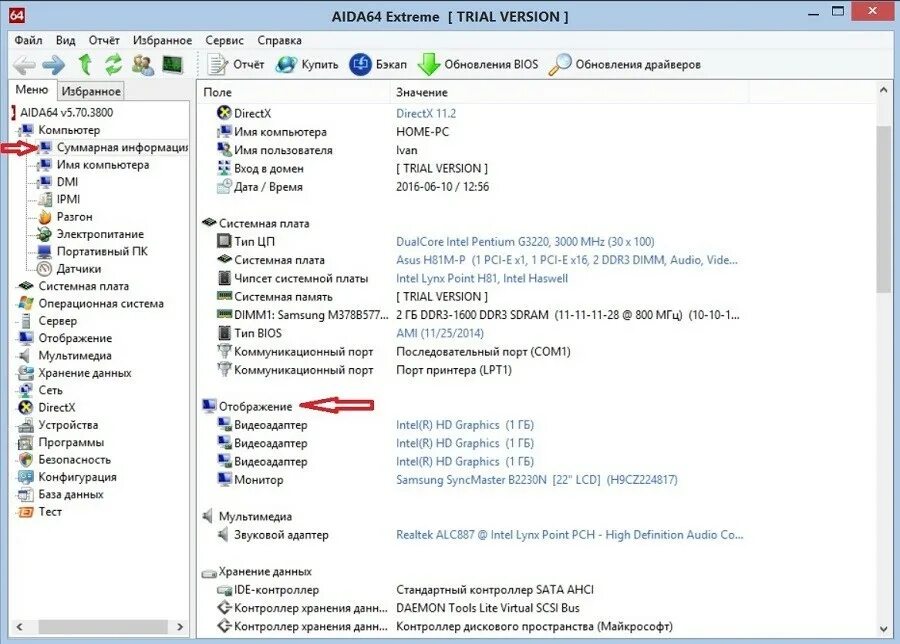The width and height of the screenshot is (900, 644).
Task: Open the Справка menu
Action: [280, 40]
